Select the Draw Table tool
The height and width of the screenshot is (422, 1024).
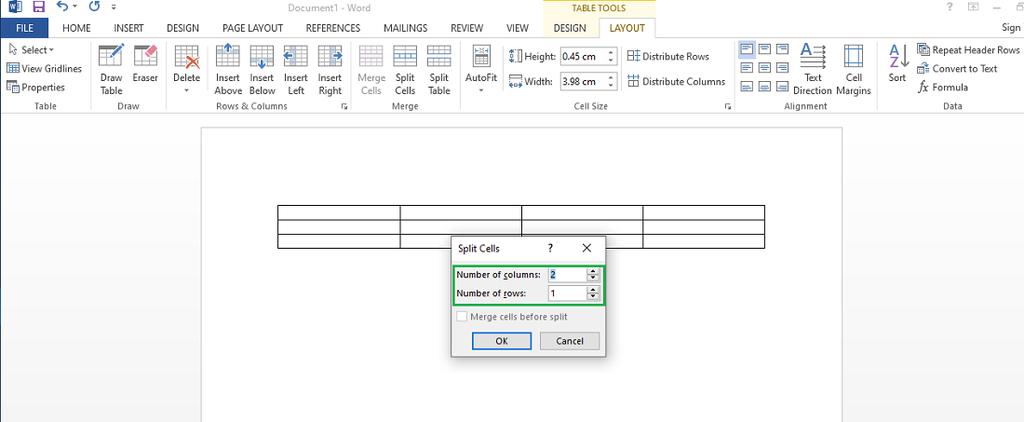point(111,69)
